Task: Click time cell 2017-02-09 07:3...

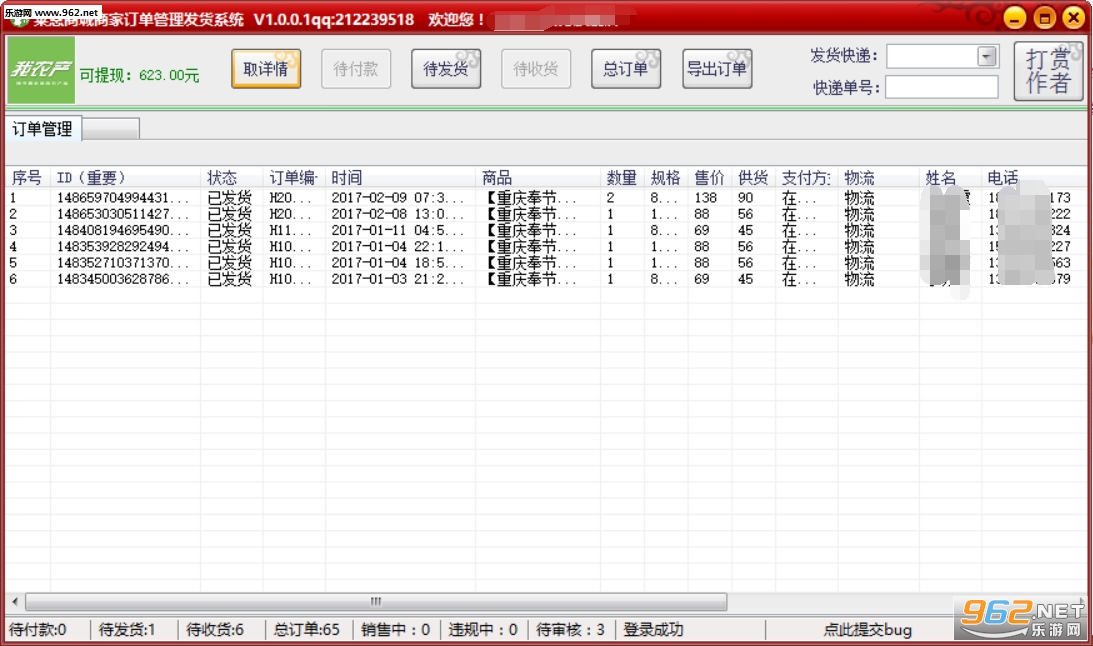Action: click(397, 198)
